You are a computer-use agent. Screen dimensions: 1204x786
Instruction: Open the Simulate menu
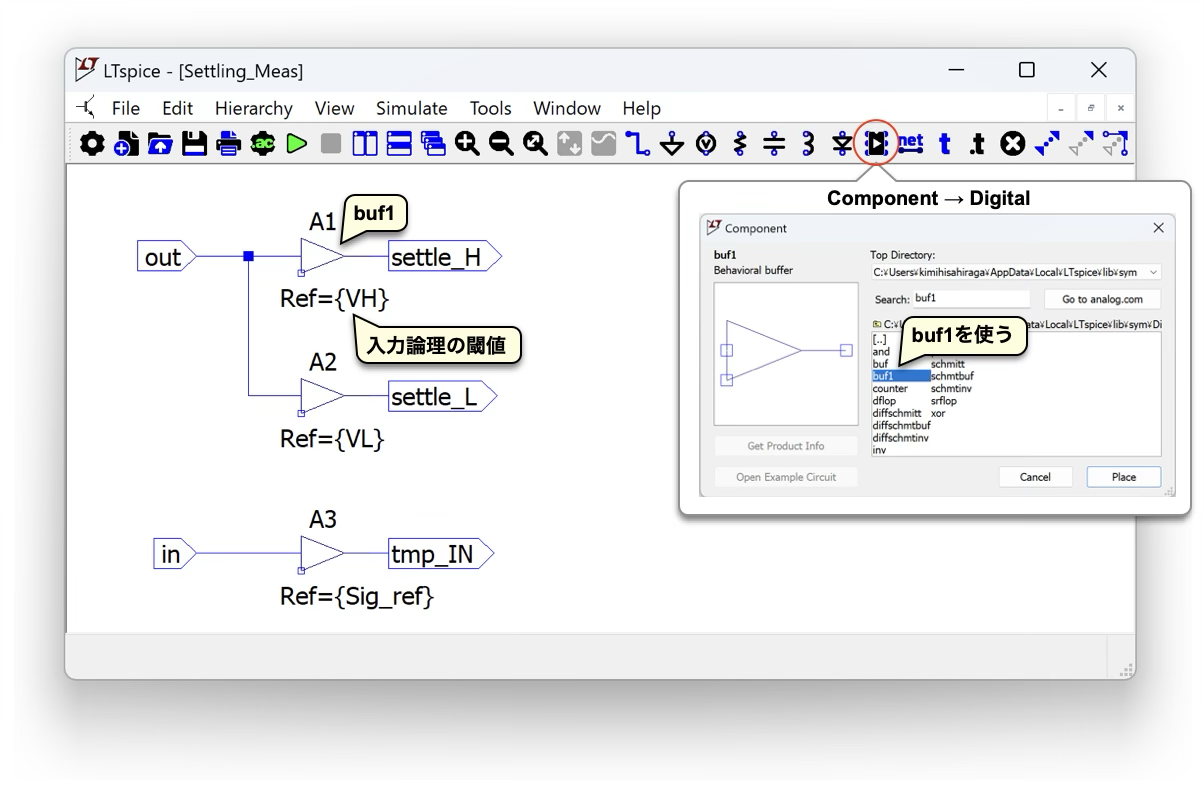(412, 108)
